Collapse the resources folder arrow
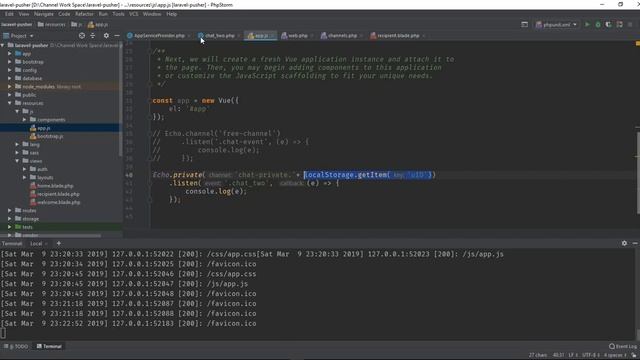 click(10, 103)
